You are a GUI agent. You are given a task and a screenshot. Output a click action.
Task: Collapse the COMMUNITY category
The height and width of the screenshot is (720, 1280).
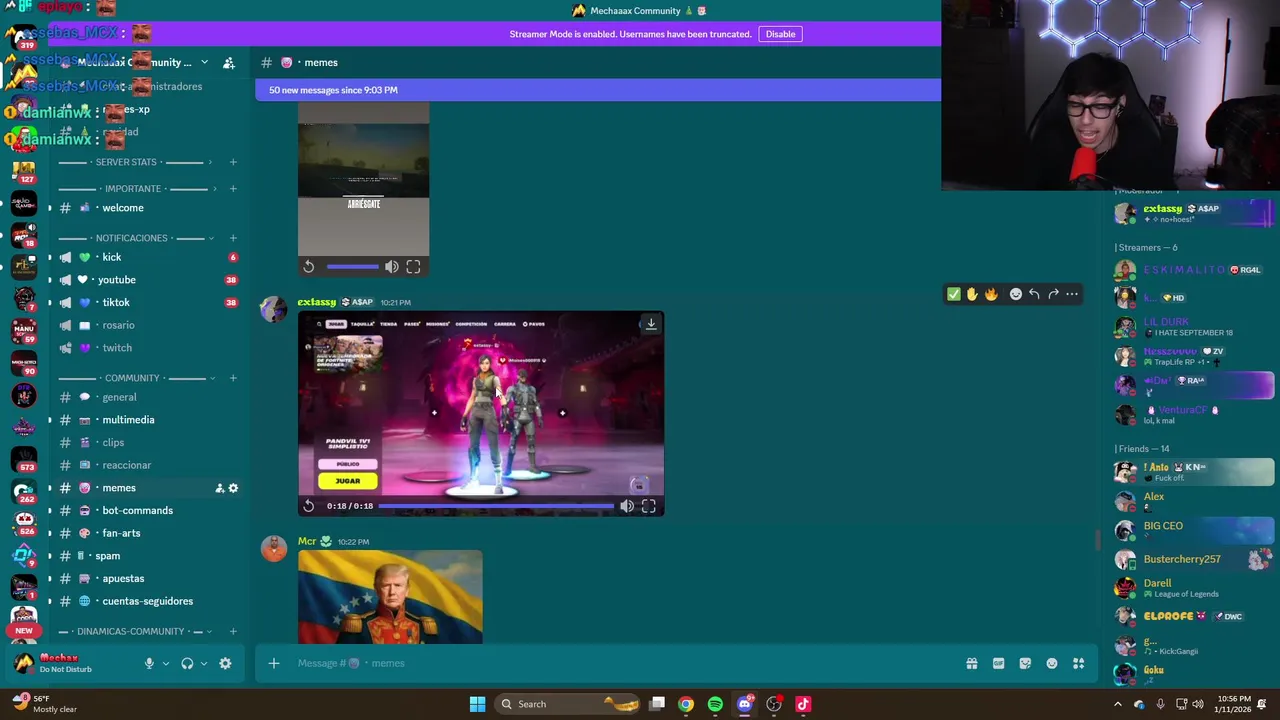point(135,378)
